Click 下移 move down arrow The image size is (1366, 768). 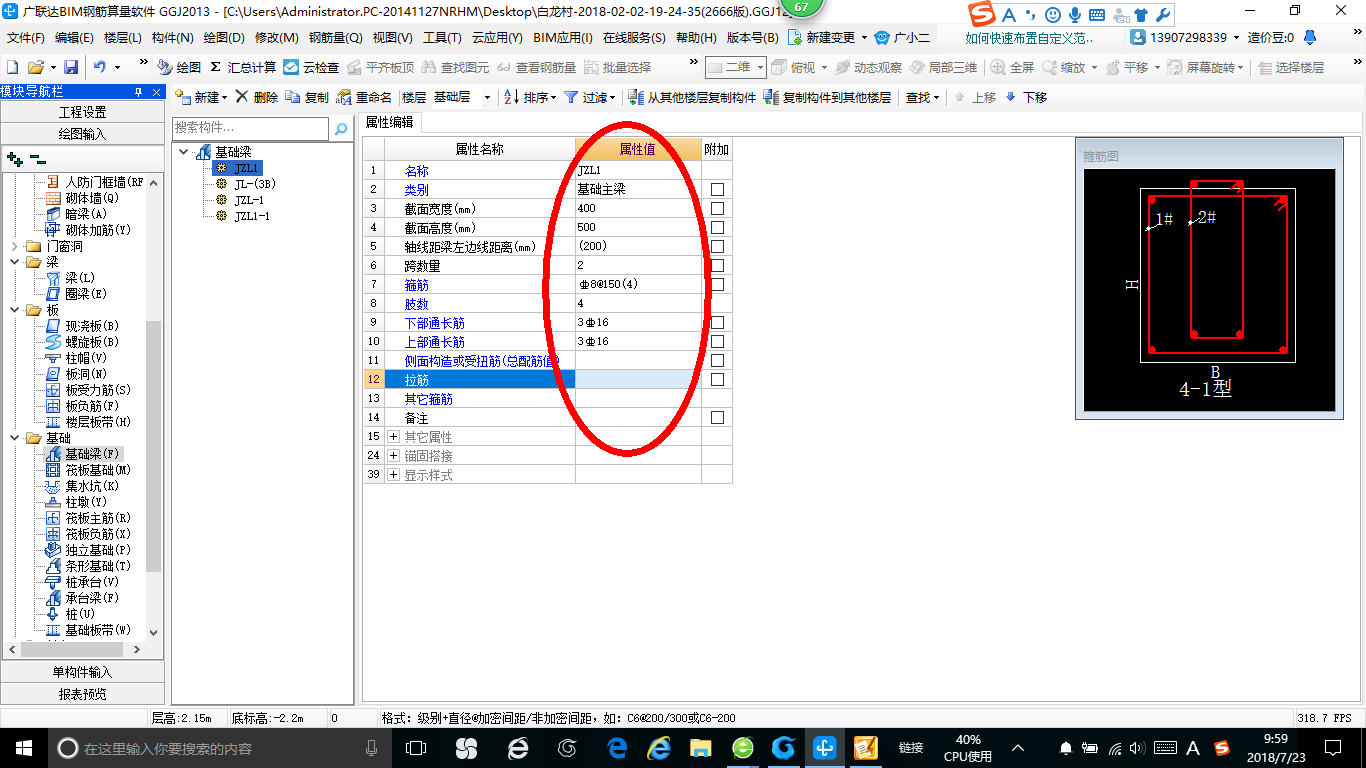pos(1026,97)
